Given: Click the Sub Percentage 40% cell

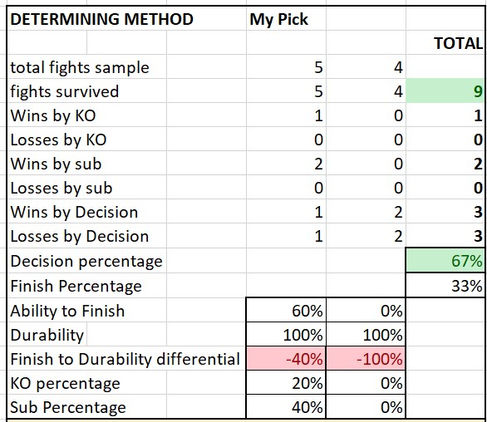Looking at the screenshot, I should pyautogui.click(x=286, y=407).
